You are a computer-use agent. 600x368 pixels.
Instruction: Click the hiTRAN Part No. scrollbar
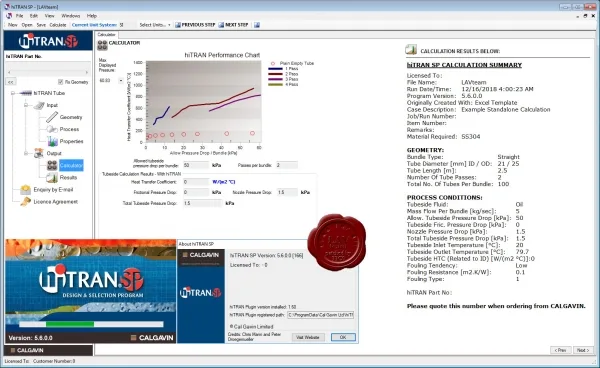[x=48, y=72]
